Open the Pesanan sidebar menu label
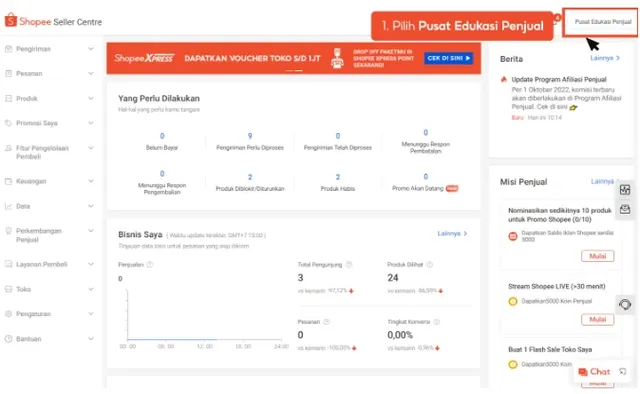 (29, 73)
